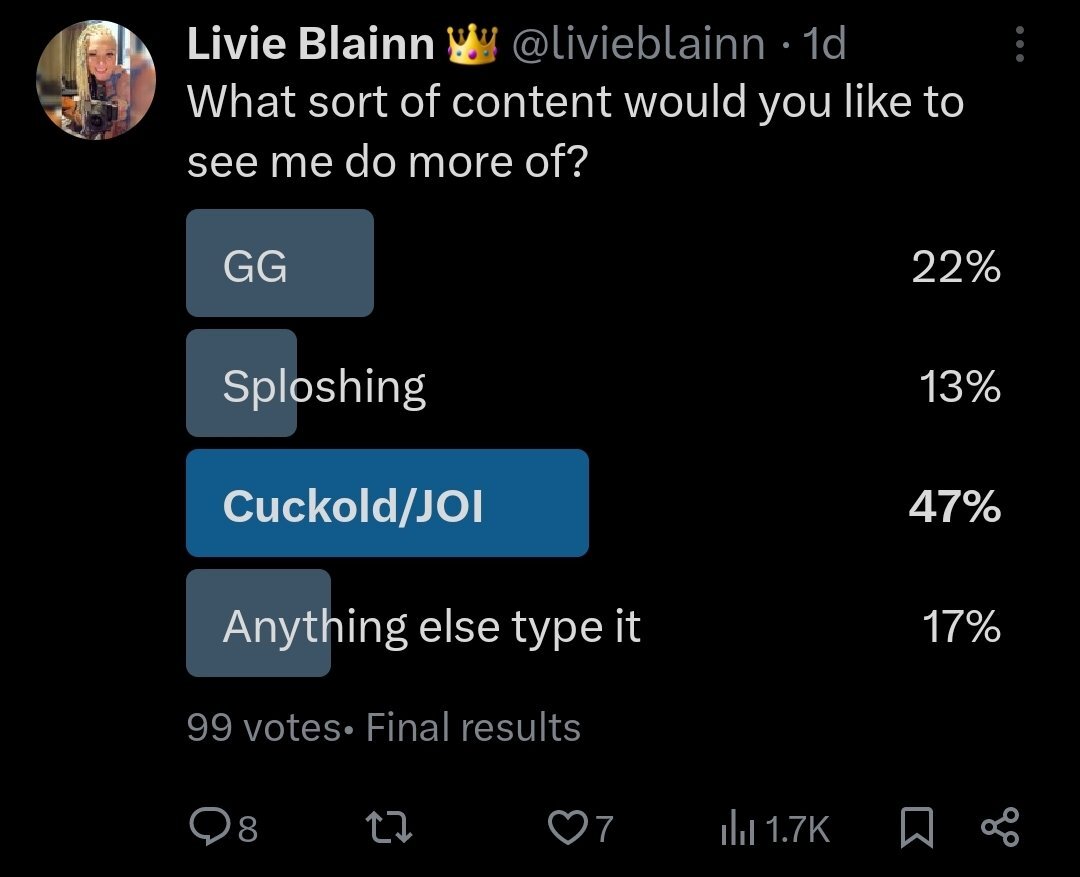This screenshot has height=877, width=1080.
Task: Click the reply speech bubble icon
Action: click(207, 827)
